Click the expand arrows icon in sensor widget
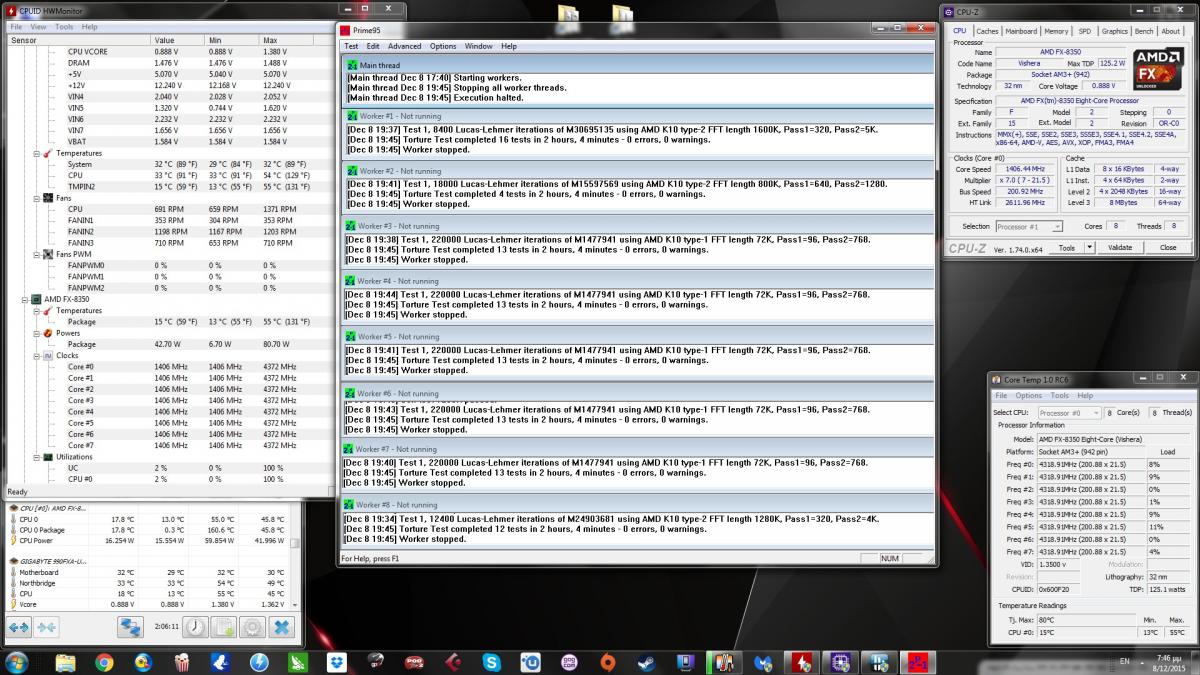Screen dimensions: 1200x675 pos(18,627)
